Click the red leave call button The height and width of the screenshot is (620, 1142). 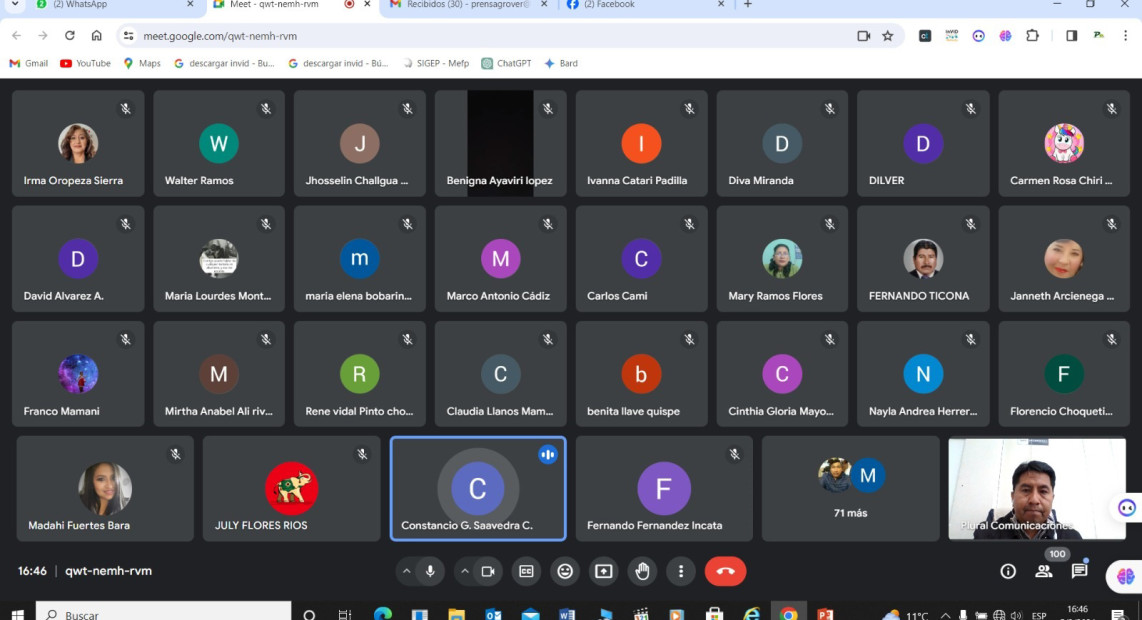click(x=725, y=571)
